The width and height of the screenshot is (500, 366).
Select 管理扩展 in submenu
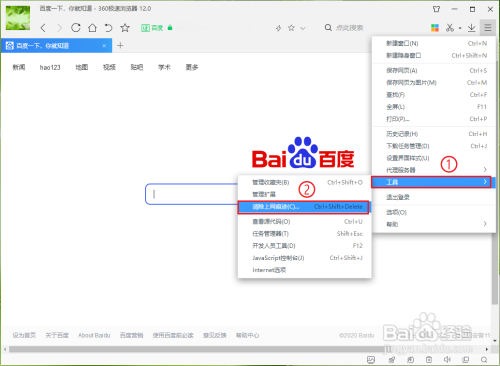304,194
